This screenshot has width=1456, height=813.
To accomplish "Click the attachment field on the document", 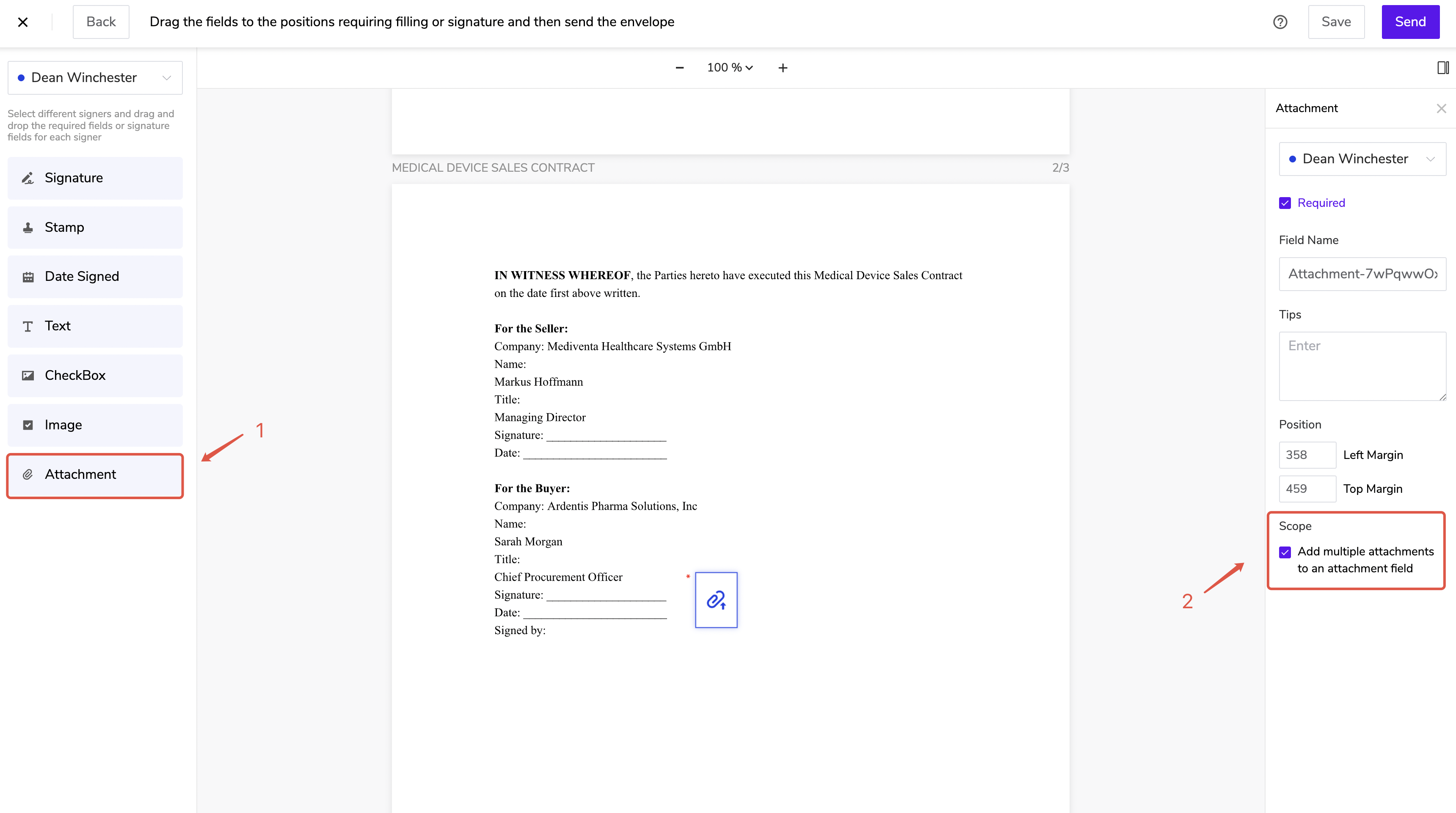I will [716, 599].
